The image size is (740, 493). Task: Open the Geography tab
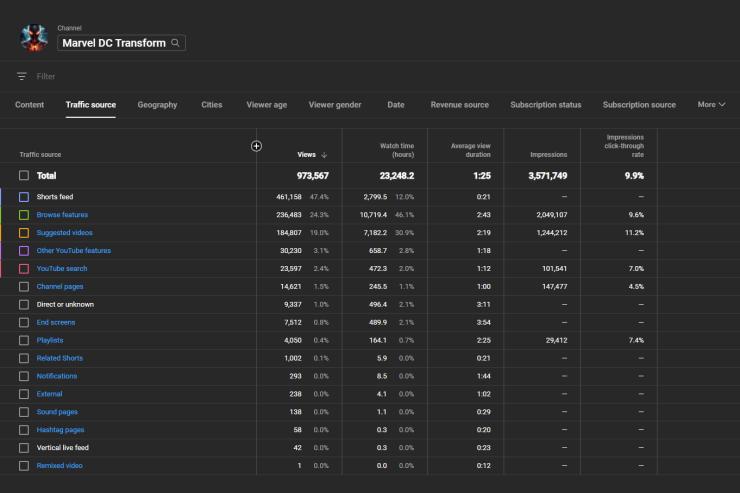[157, 105]
